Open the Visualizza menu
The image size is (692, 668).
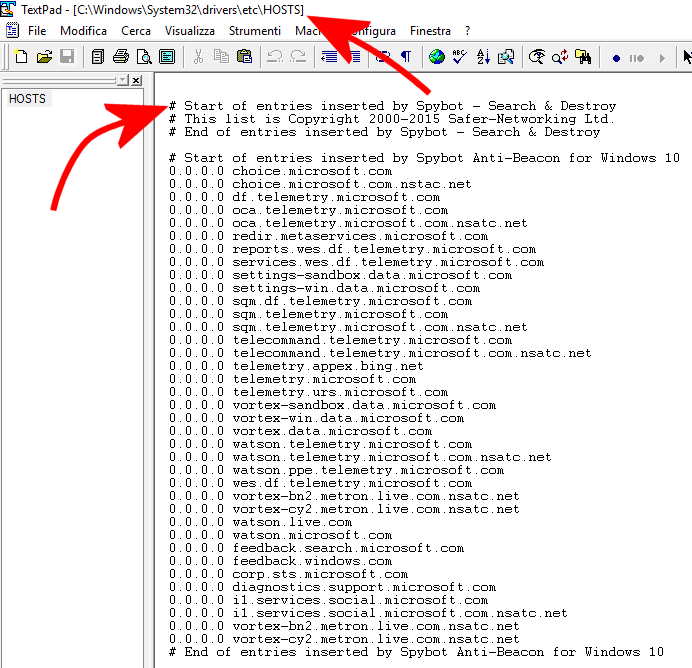tap(190, 31)
